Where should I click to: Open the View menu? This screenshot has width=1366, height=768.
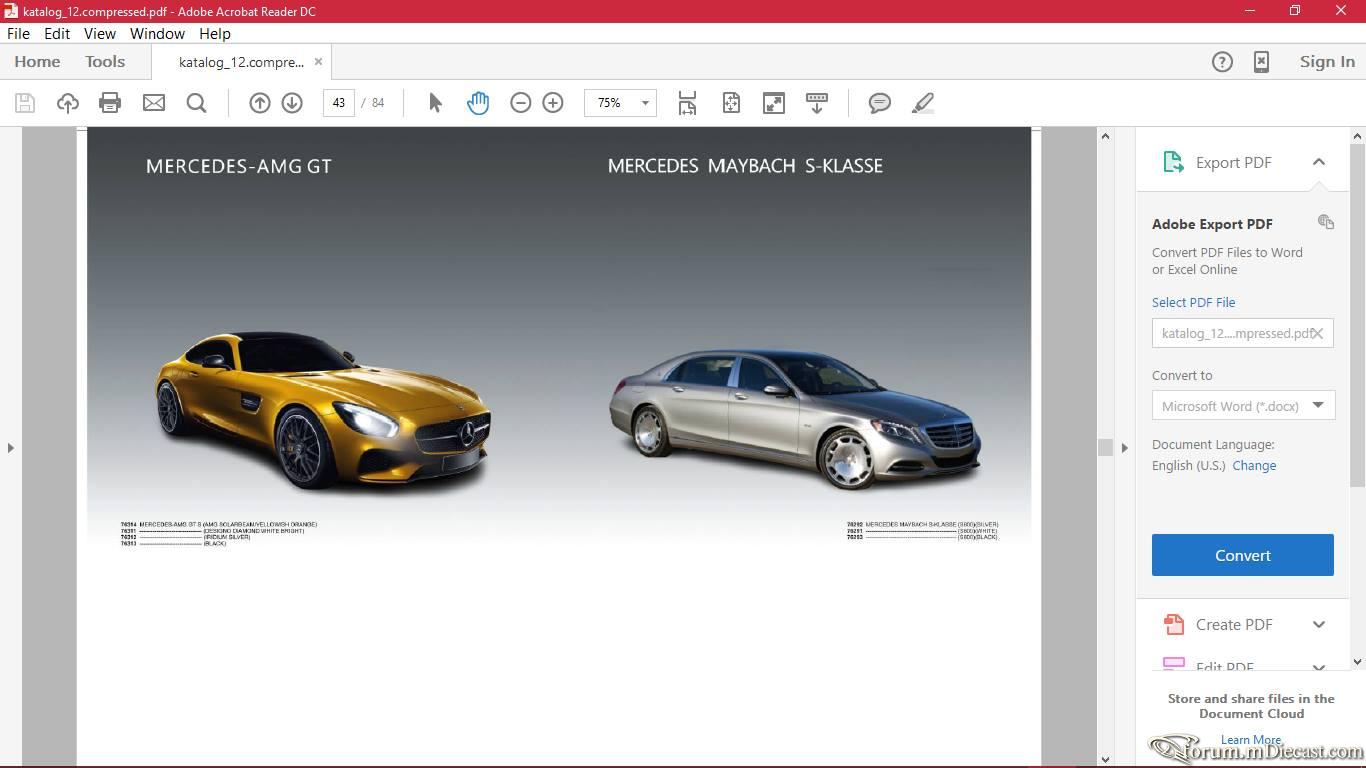(x=100, y=33)
